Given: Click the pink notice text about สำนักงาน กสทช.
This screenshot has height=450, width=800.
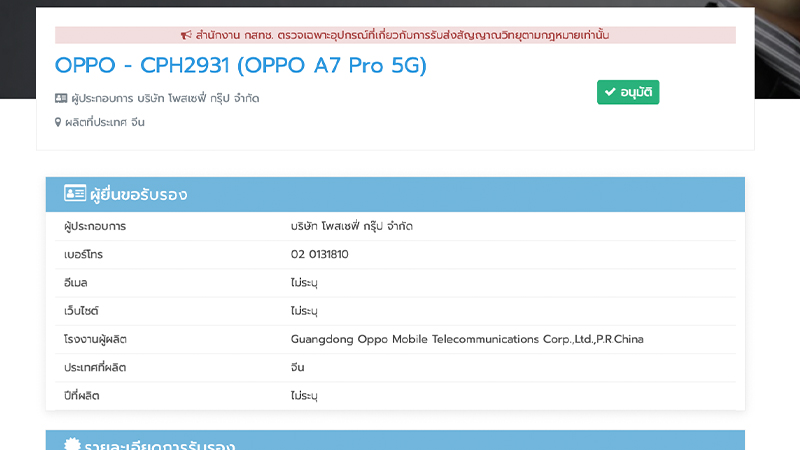Looking at the screenshot, I should coord(402,35).
